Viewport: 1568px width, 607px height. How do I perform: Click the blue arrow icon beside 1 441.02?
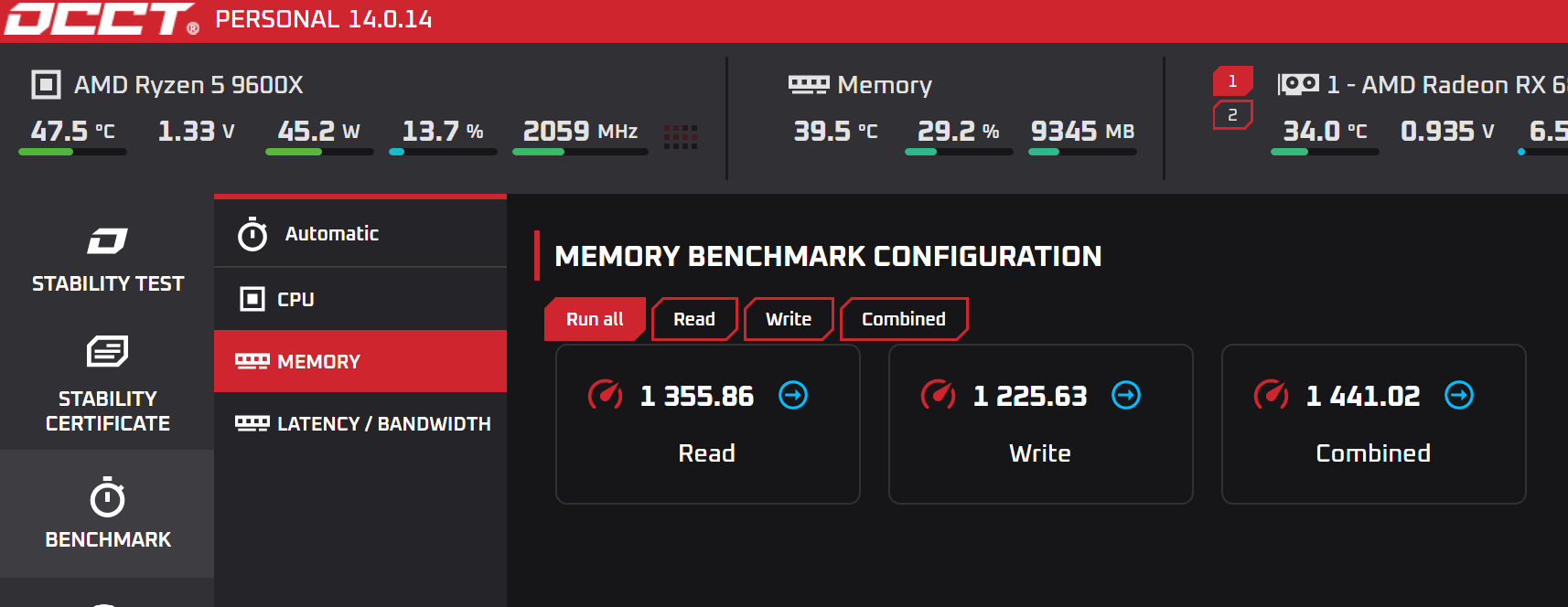[1459, 395]
